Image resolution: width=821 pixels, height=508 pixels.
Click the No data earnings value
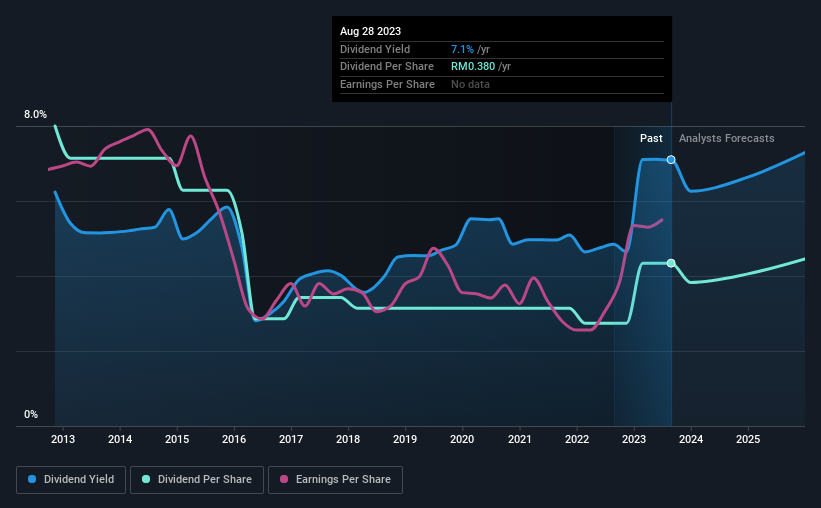(x=470, y=84)
